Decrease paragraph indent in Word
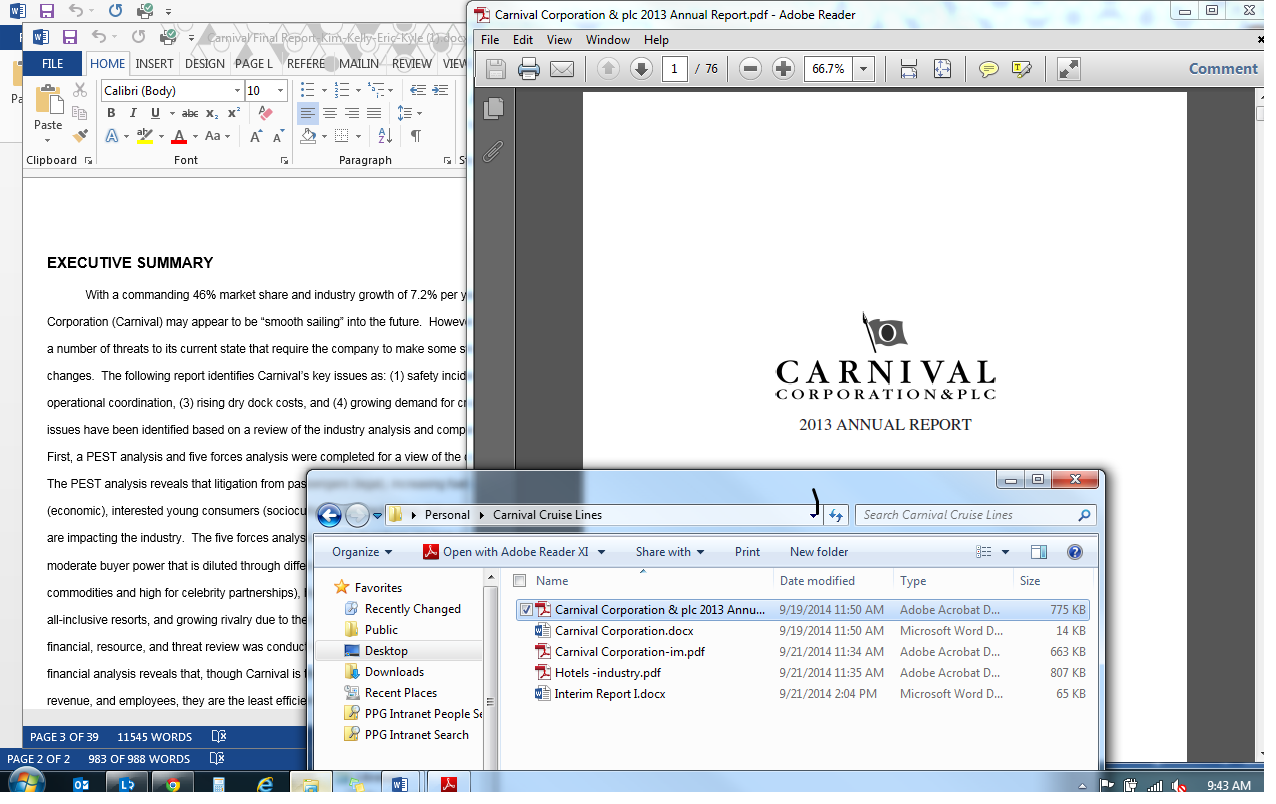Image resolution: width=1276 pixels, height=804 pixels. [x=419, y=90]
